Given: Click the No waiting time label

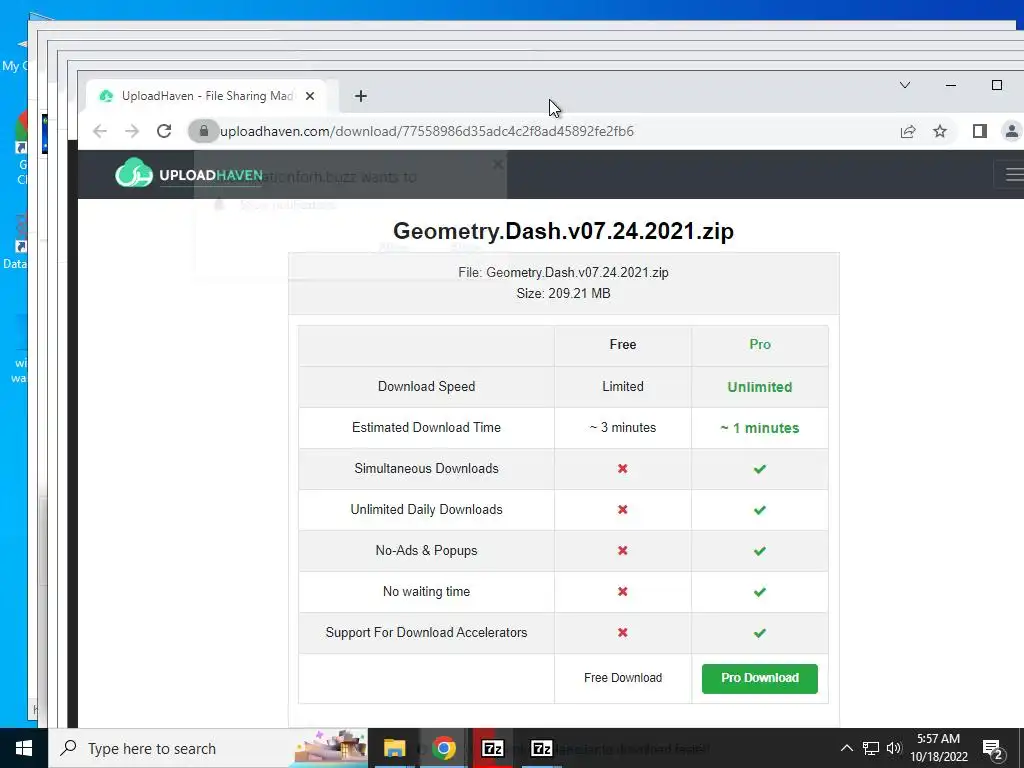Looking at the screenshot, I should [x=426, y=592].
